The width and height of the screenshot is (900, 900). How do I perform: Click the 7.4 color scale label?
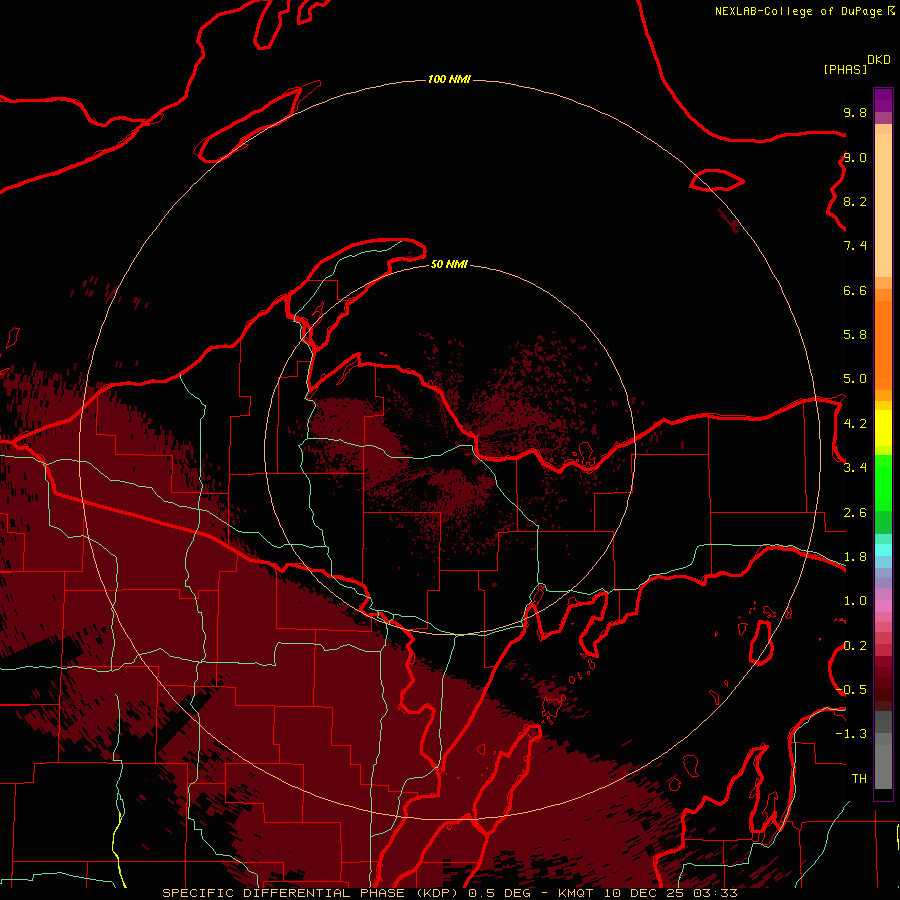(x=855, y=246)
